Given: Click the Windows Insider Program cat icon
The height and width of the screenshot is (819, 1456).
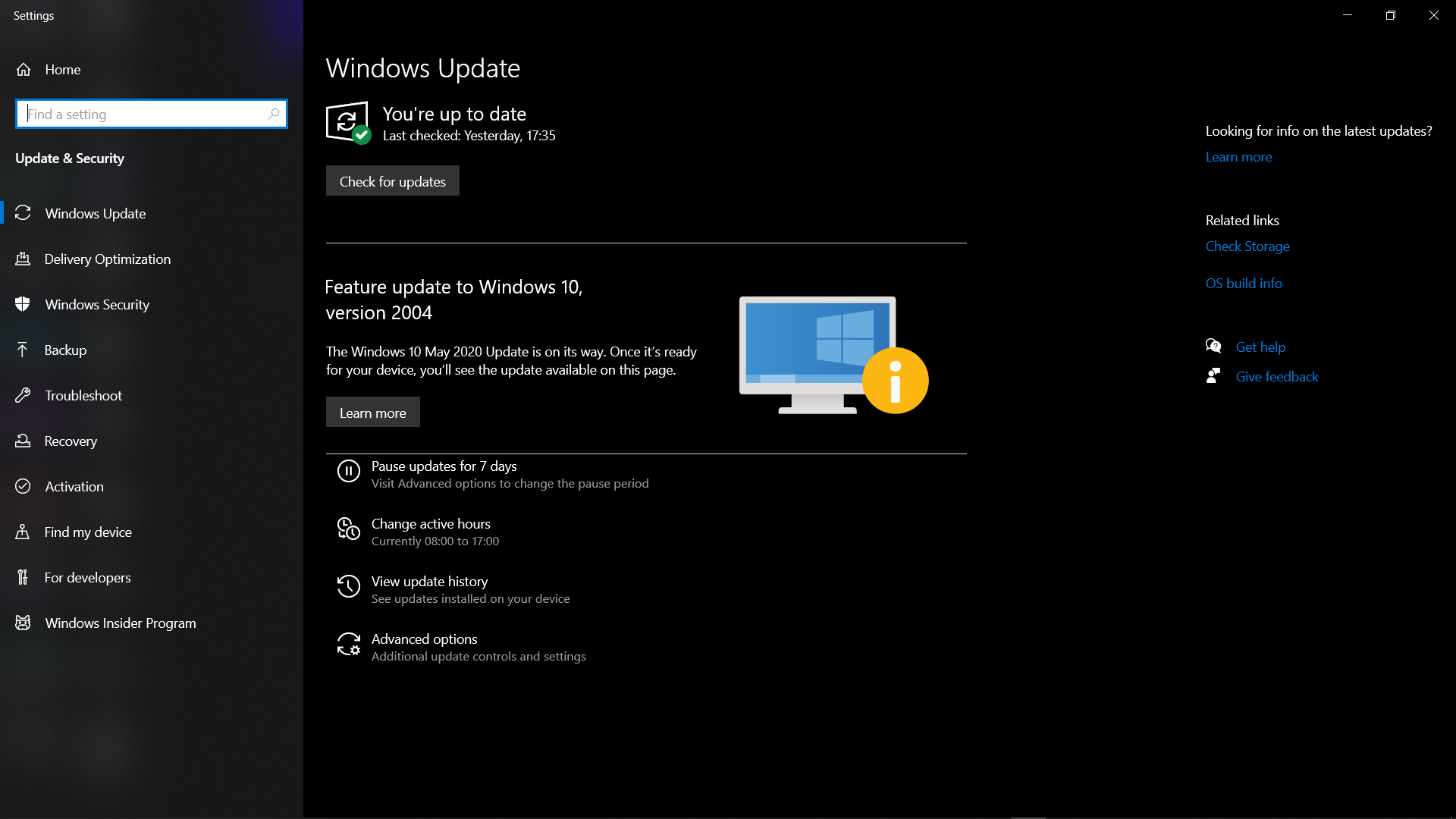Looking at the screenshot, I should coord(23,623).
